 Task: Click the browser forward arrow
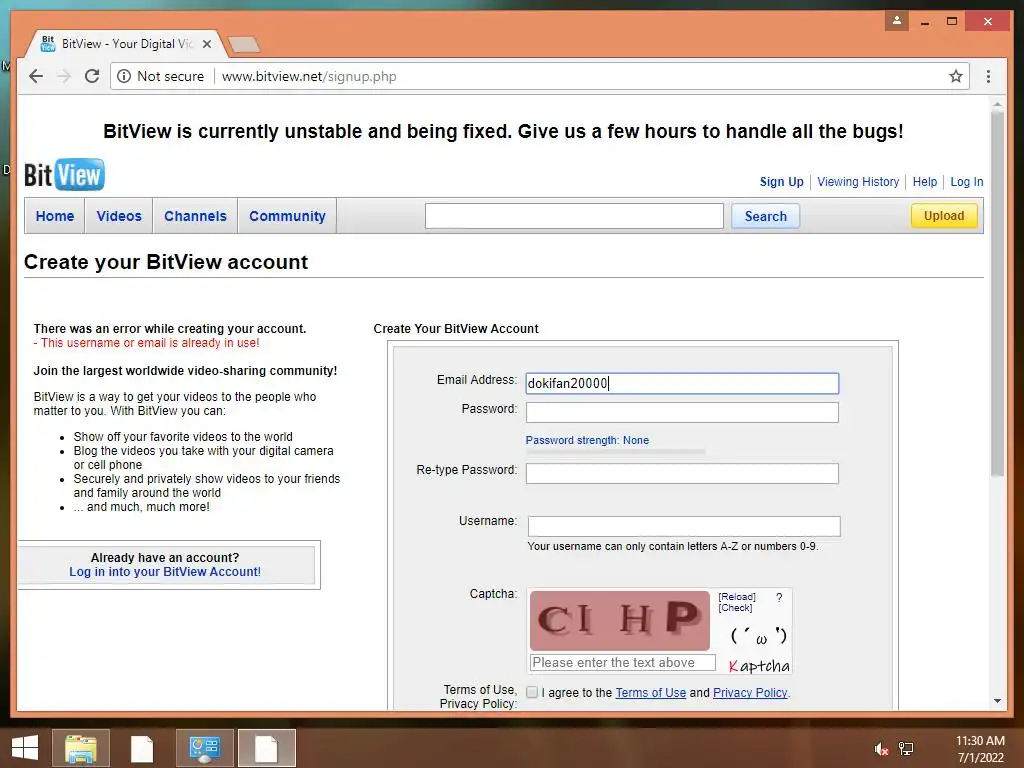[64, 76]
